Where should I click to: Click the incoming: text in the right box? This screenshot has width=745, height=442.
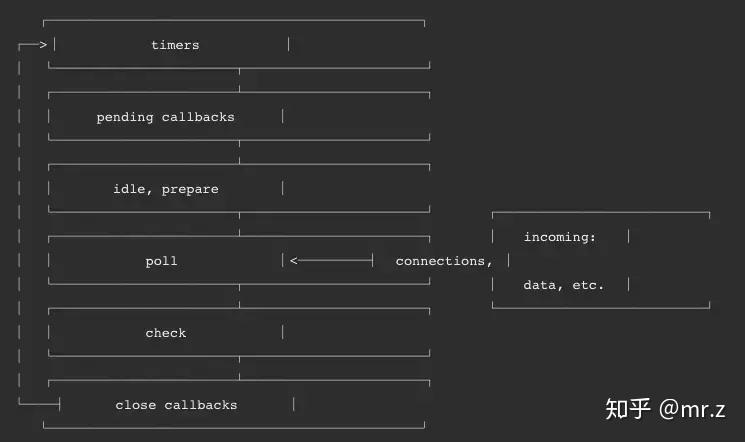(560, 237)
